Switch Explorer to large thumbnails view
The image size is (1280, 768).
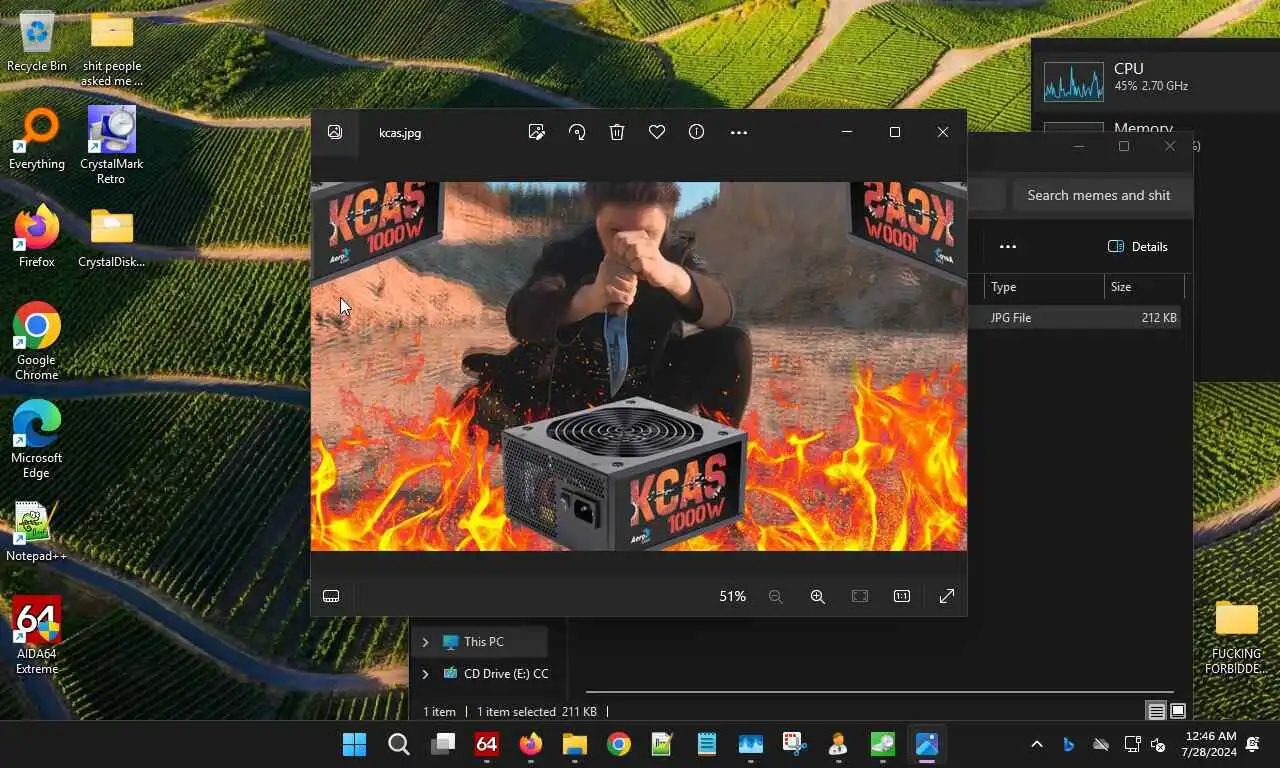(x=1178, y=711)
